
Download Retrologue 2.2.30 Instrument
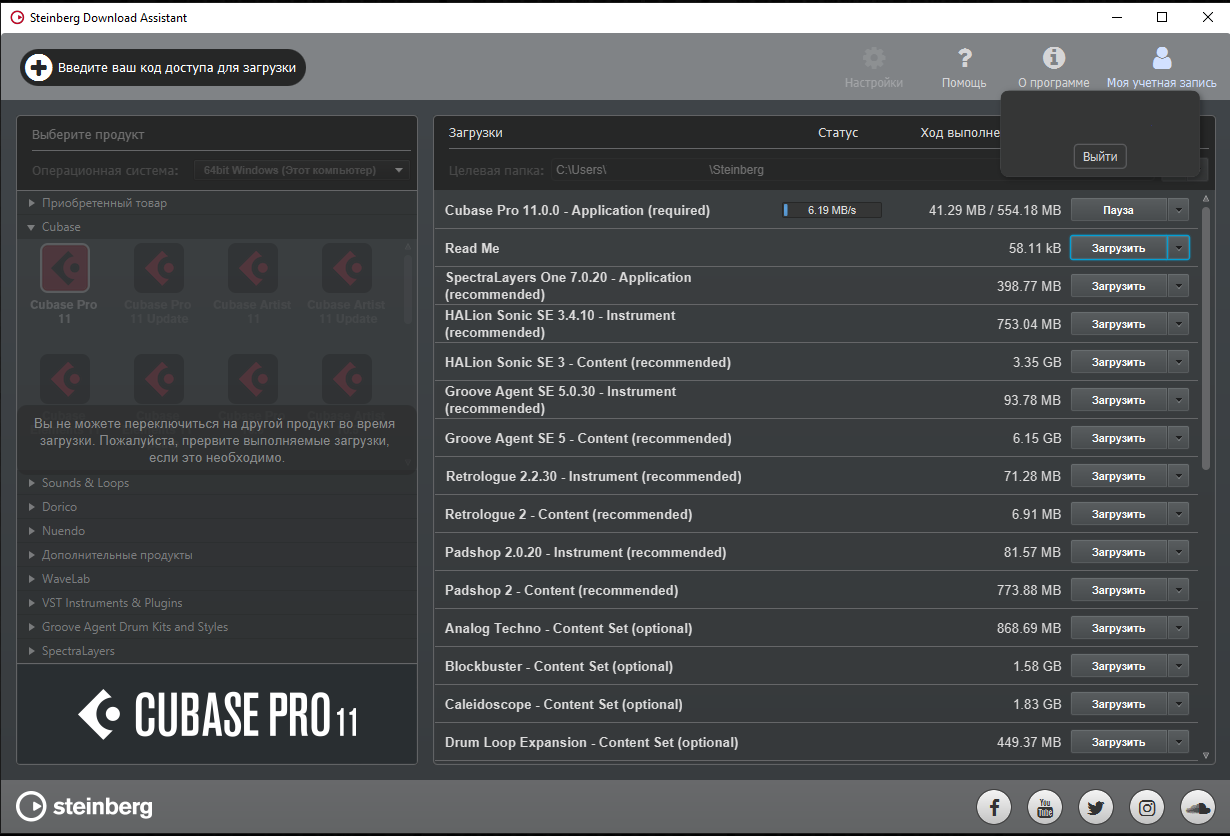point(1118,476)
